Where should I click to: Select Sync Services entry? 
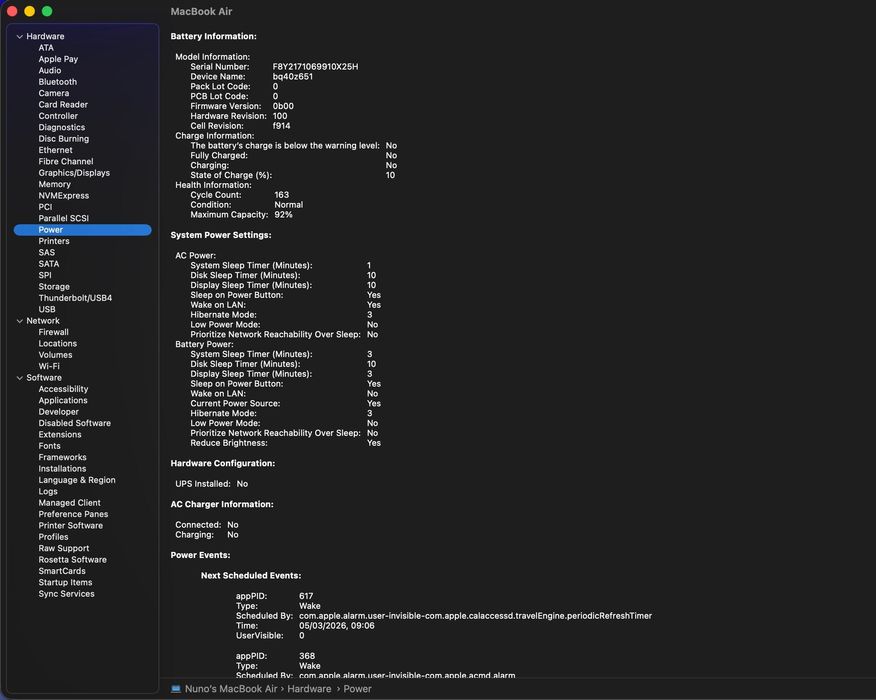[x=66, y=593]
